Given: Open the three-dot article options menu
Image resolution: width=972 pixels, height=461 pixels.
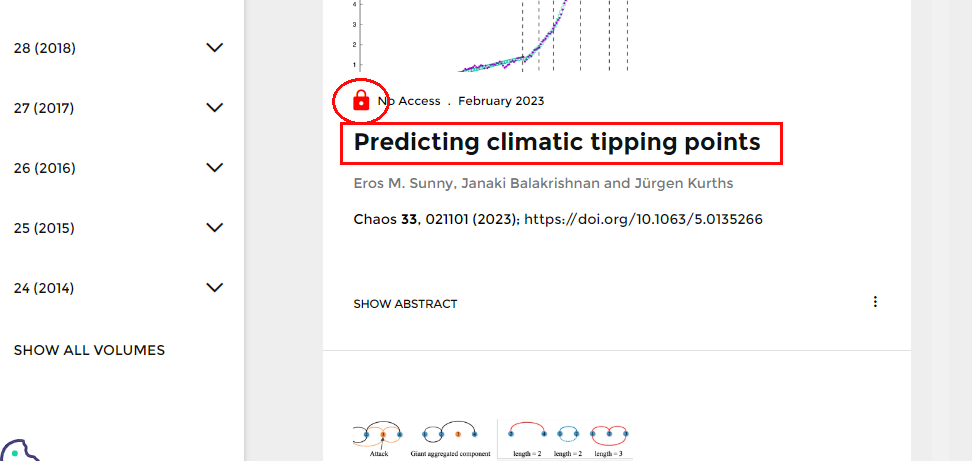Looking at the screenshot, I should click(x=875, y=302).
